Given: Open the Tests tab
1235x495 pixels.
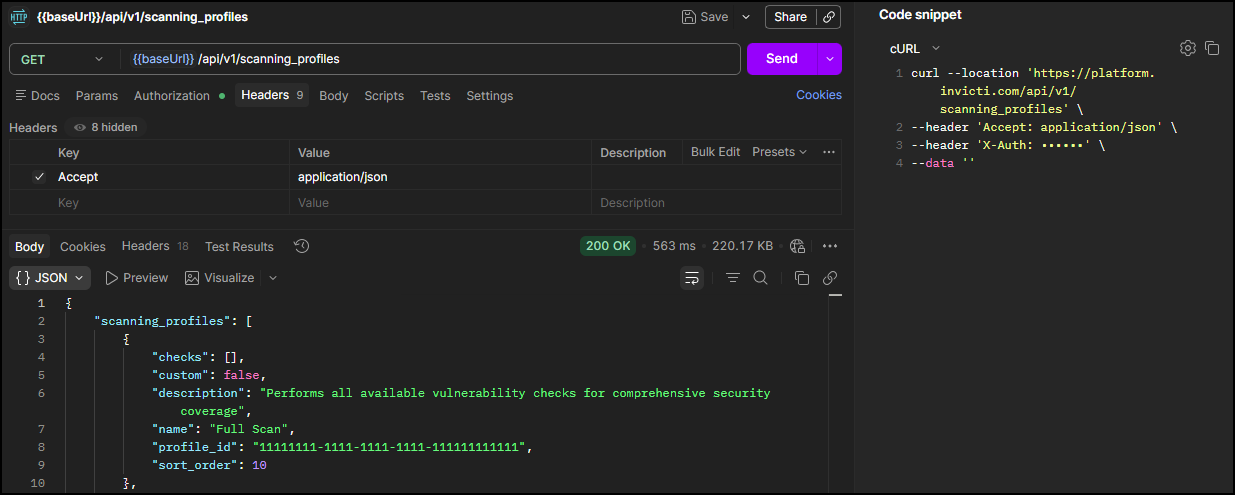Looking at the screenshot, I should pyautogui.click(x=435, y=96).
